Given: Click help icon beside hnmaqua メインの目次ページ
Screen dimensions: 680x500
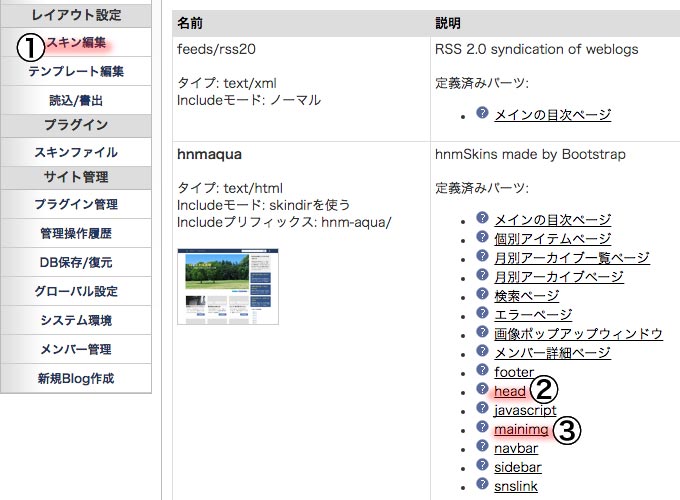Looking at the screenshot, I should [x=482, y=218].
